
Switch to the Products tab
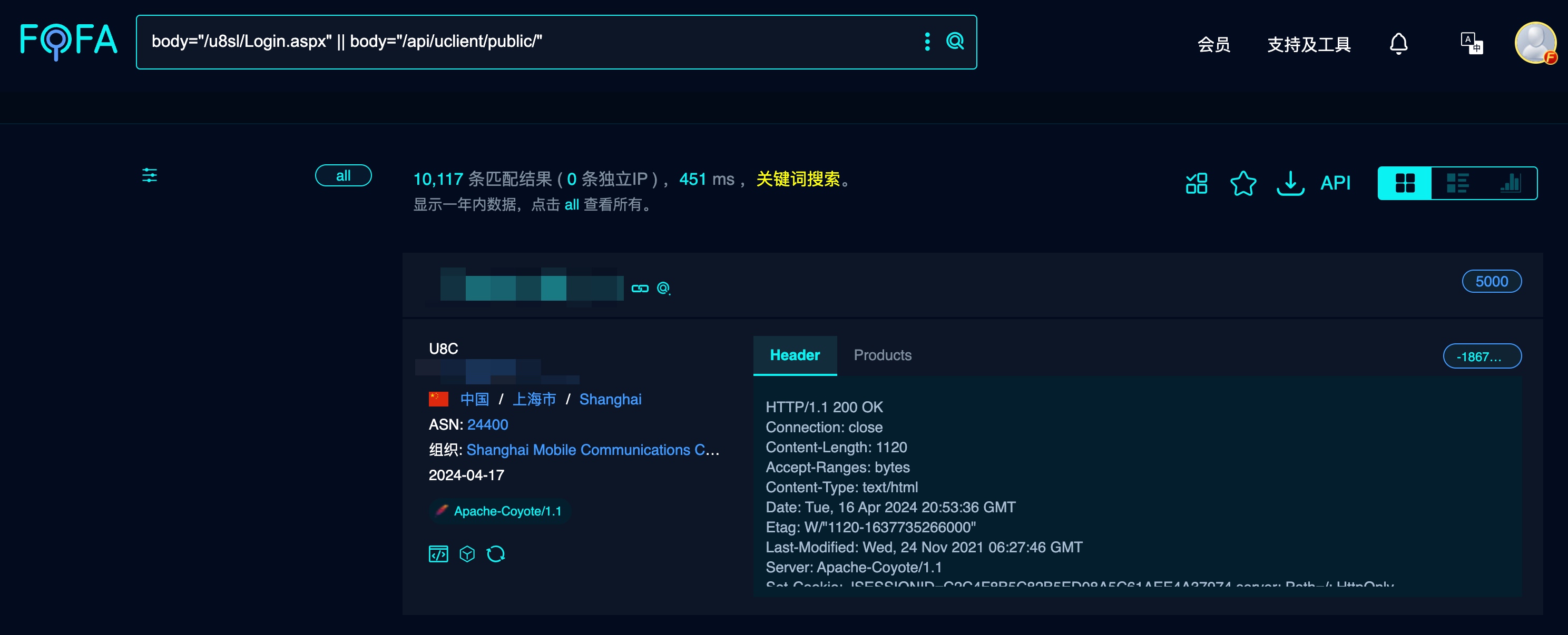click(883, 355)
